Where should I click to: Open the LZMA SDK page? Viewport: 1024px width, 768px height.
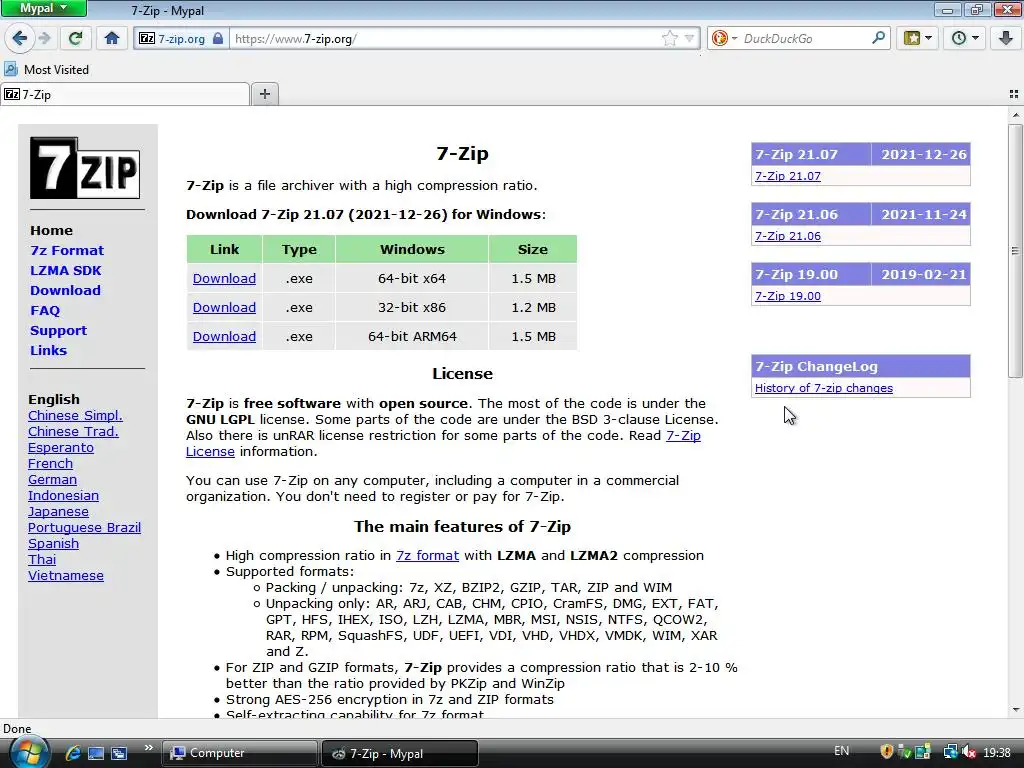[65, 270]
